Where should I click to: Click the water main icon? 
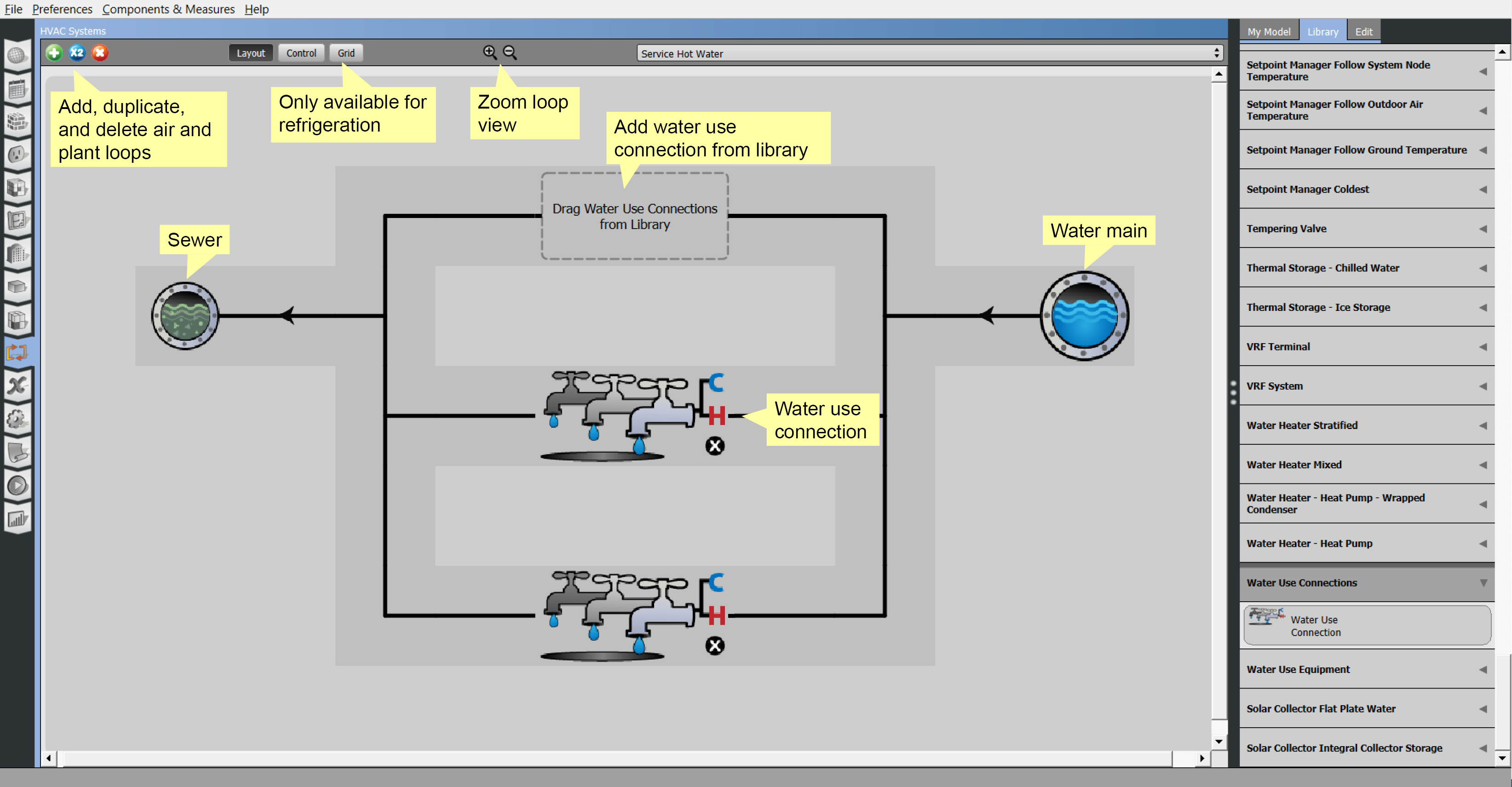click(1084, 316)
